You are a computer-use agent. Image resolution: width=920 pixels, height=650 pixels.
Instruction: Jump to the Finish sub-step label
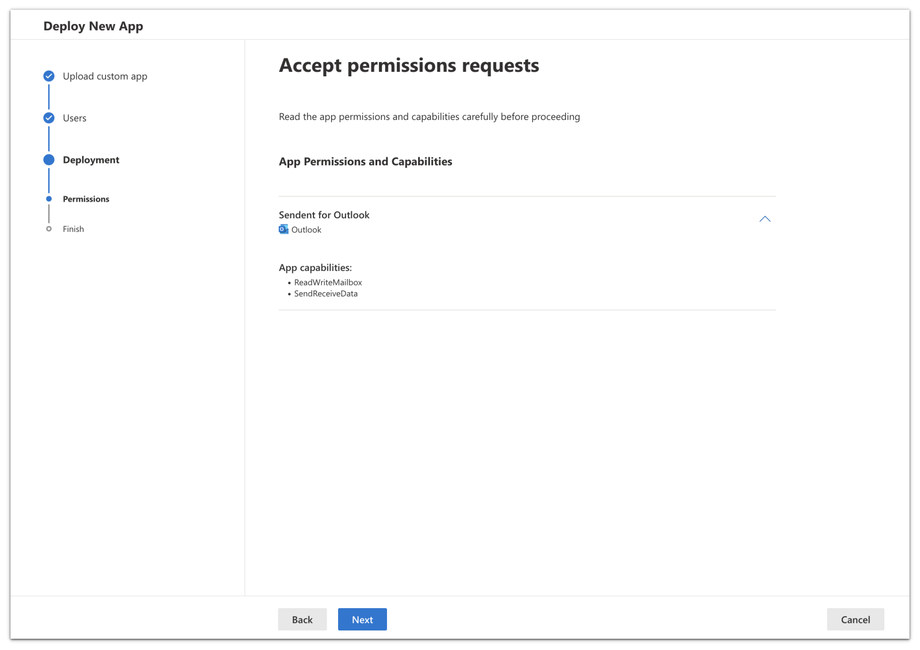point(74,229)
